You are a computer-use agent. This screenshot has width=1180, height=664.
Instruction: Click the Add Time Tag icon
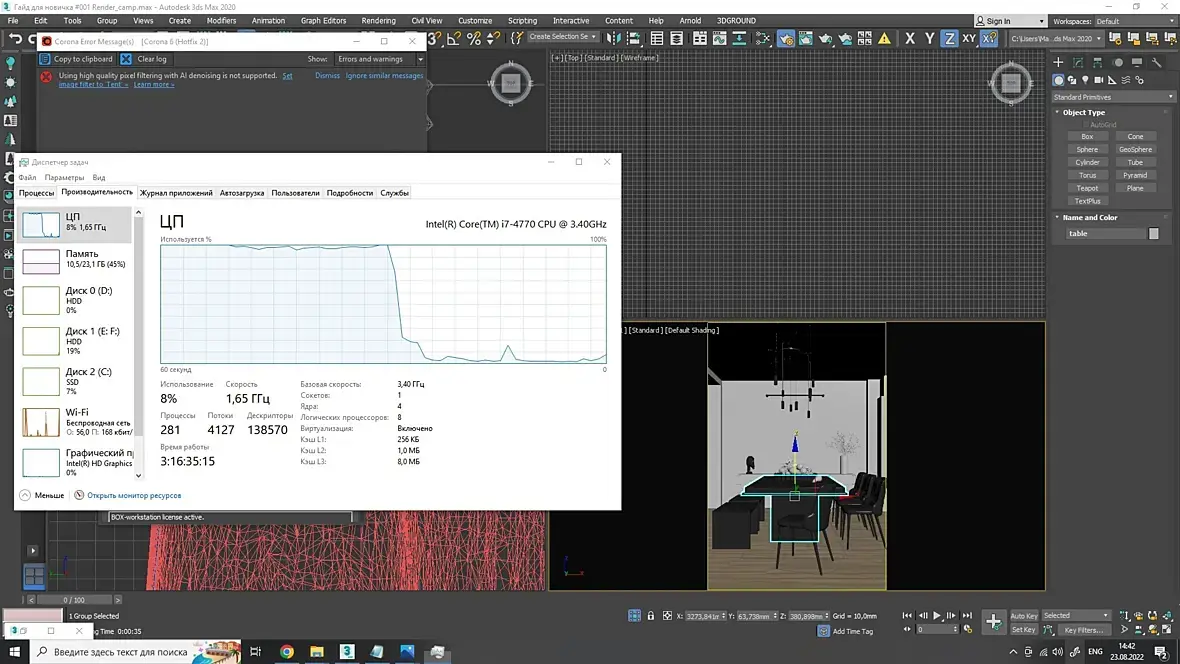coord(823,631)
